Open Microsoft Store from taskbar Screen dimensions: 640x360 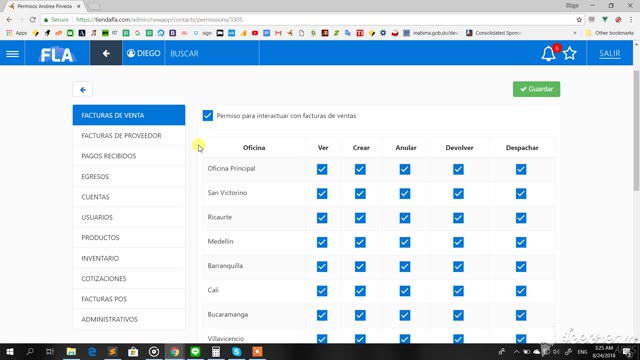coord(133,351)
